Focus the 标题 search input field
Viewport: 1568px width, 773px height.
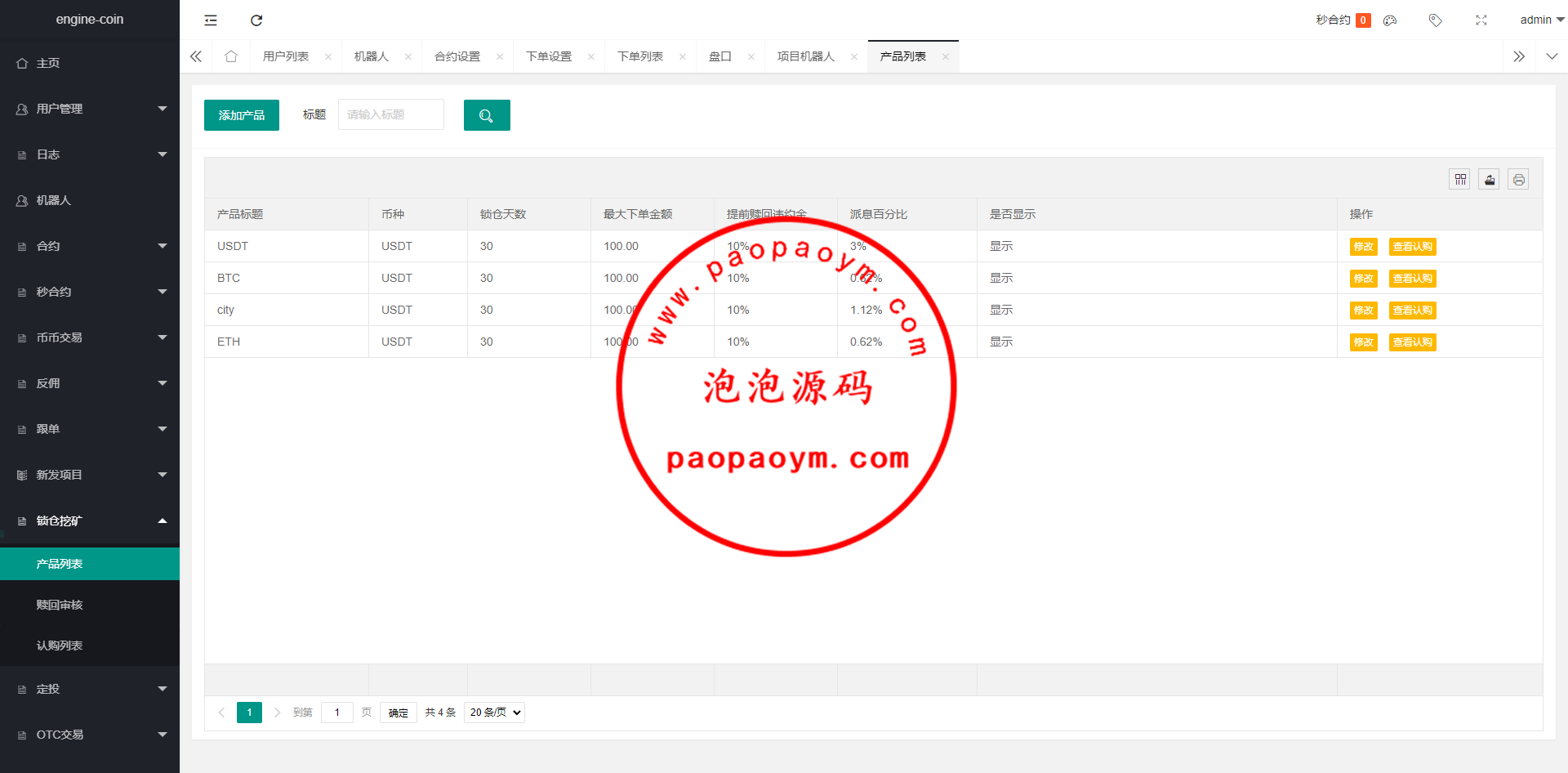[391, 114]
